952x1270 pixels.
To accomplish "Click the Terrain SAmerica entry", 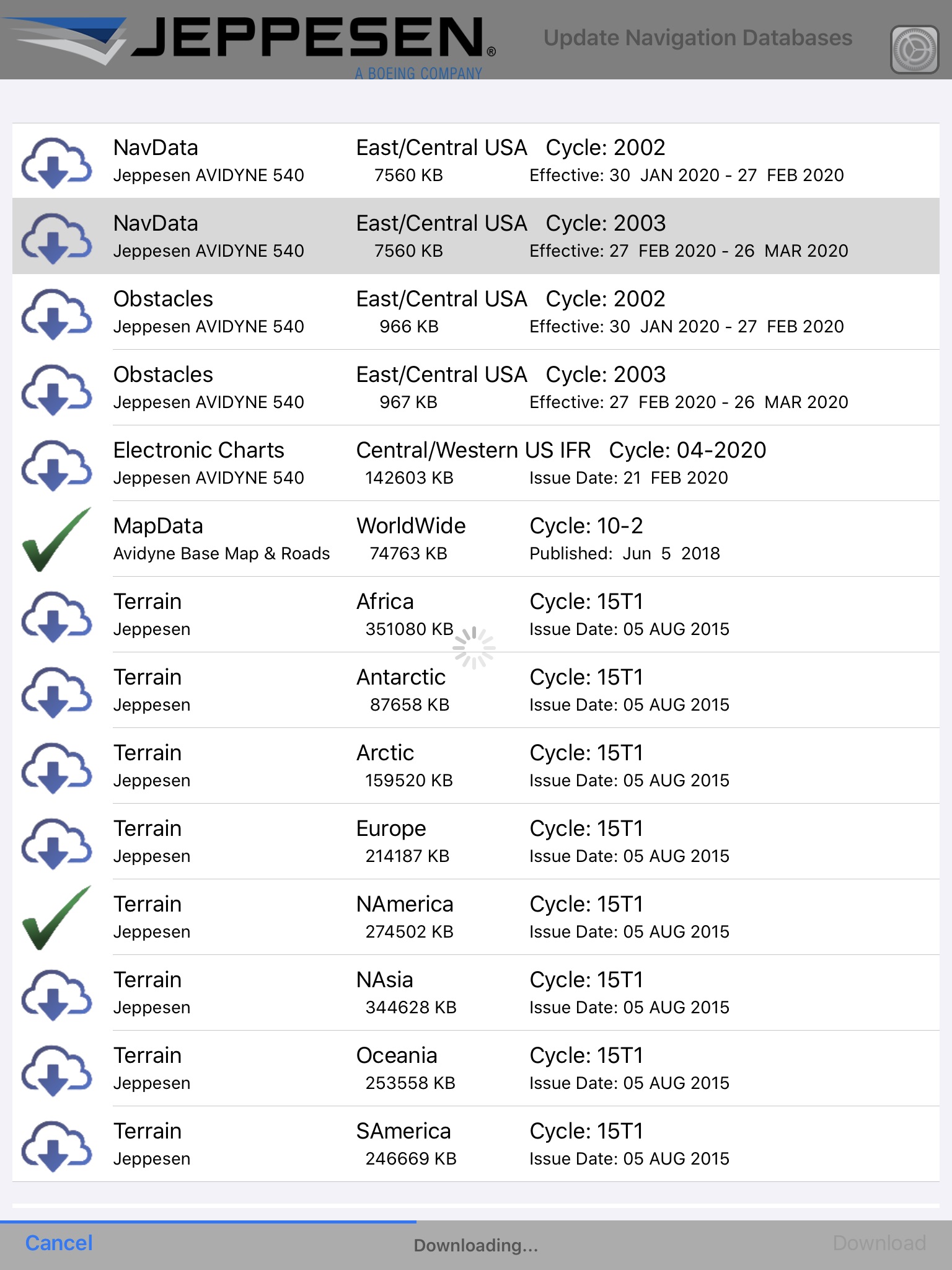I will coord(471,1144).
